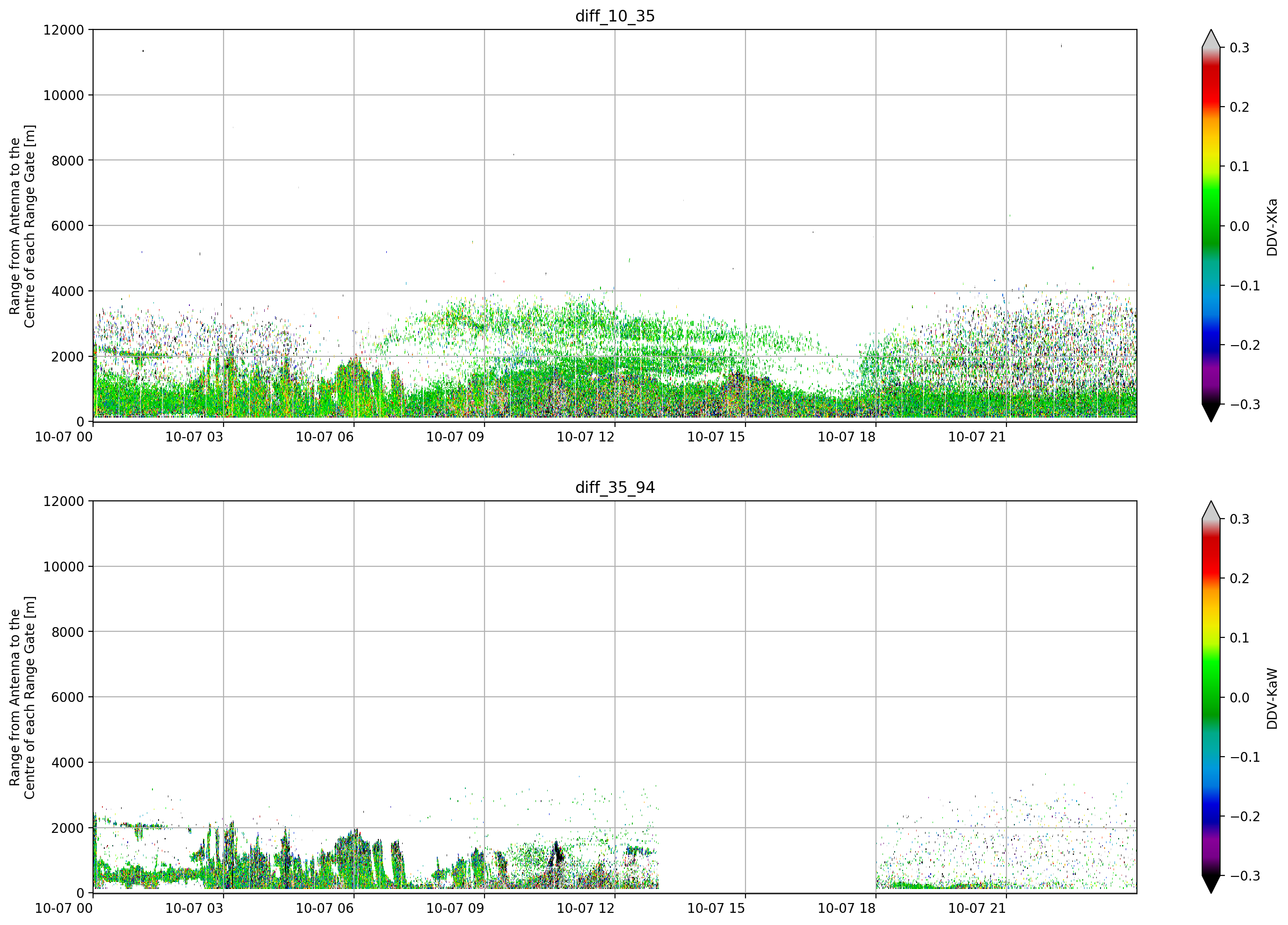1288x925 pixels.
Task: Click the "−0.3" tick on the DDV-KaW colorbar
Action: [x=1244, y=875]
